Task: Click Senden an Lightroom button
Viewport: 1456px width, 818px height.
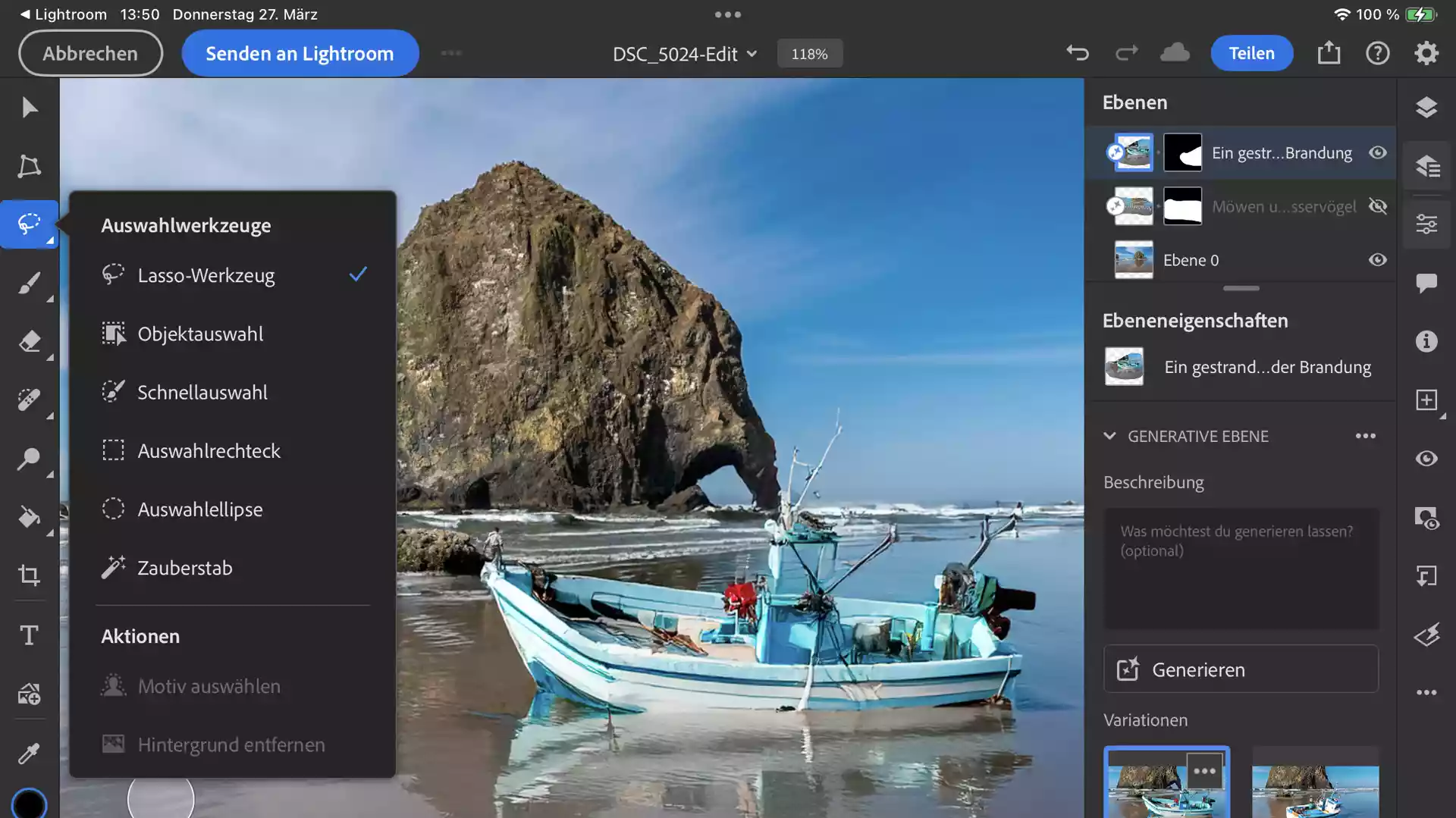Action: point(300,53)
